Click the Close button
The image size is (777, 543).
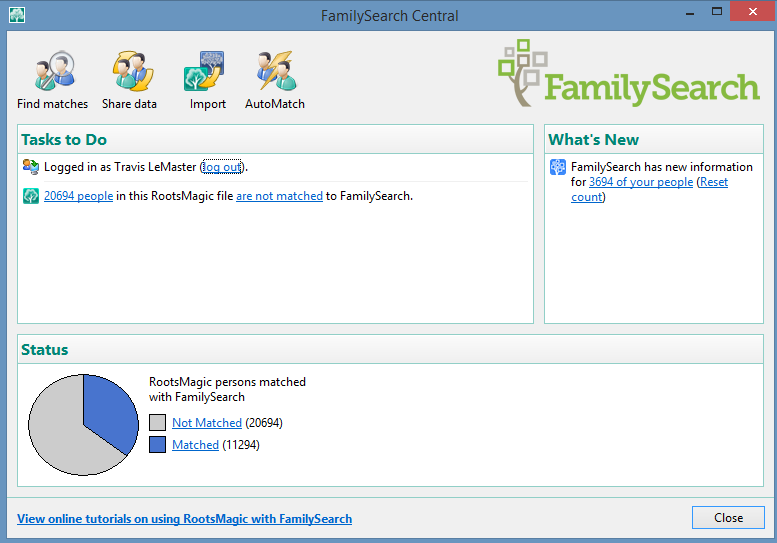(728, 517)
